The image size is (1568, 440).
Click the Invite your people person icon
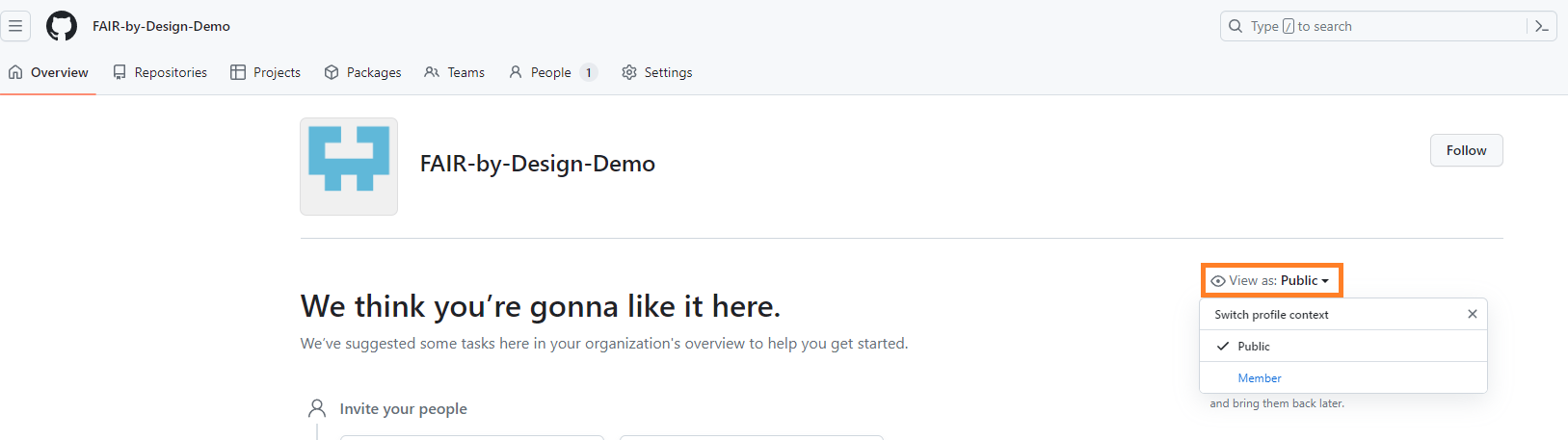(x=317, y=409)
